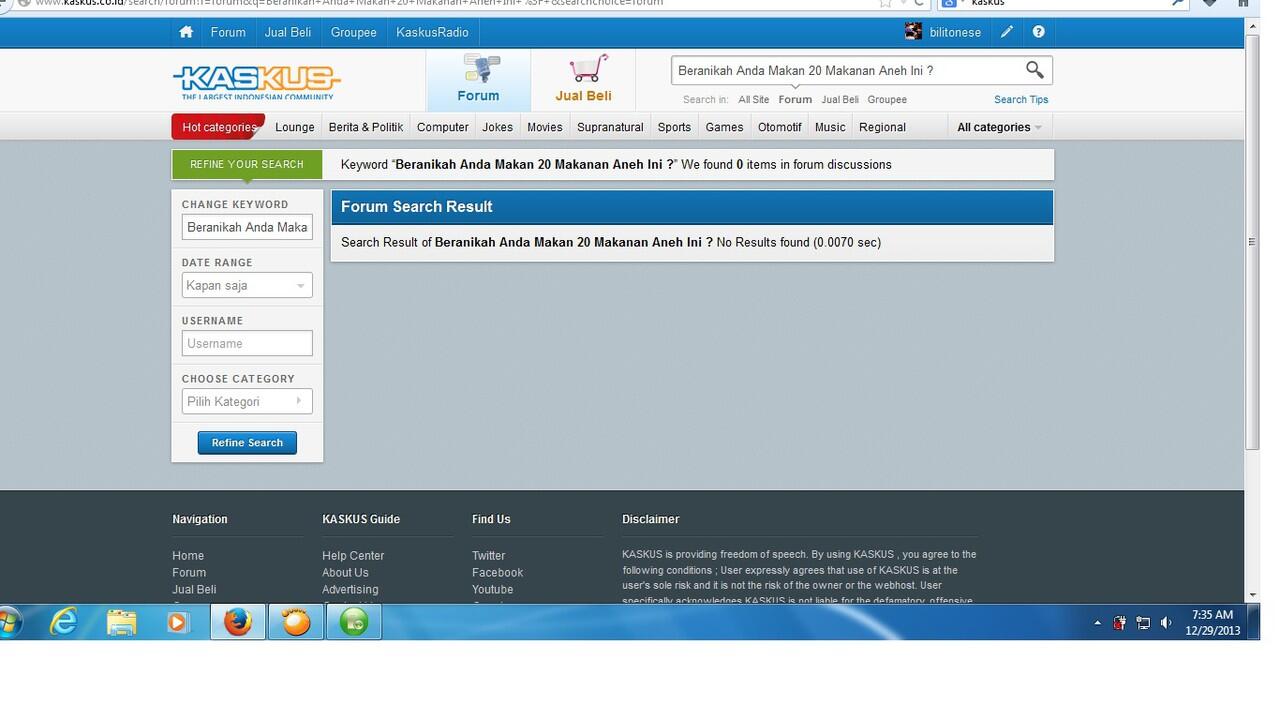Open Hot categories tab
Screen dimensions: 1280x720
click(x=219, y=127)
